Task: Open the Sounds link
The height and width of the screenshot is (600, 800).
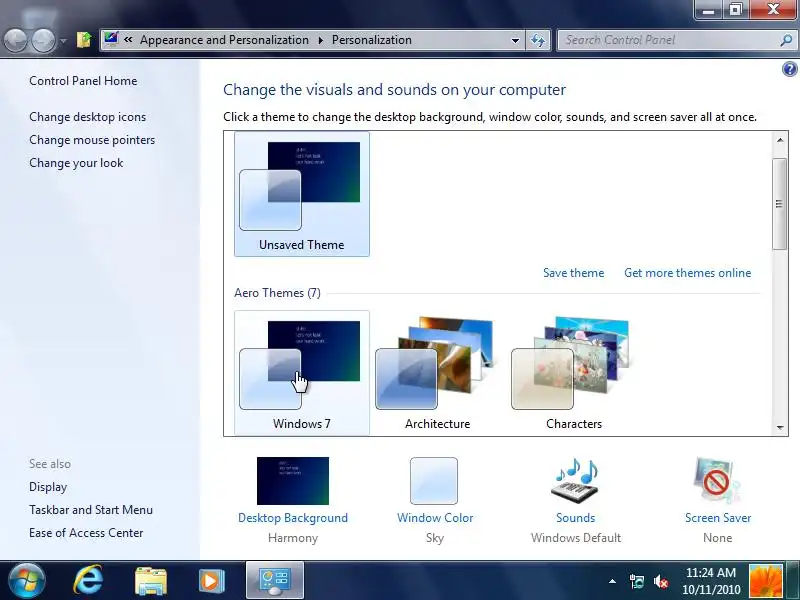Action: tap(576, 518)
